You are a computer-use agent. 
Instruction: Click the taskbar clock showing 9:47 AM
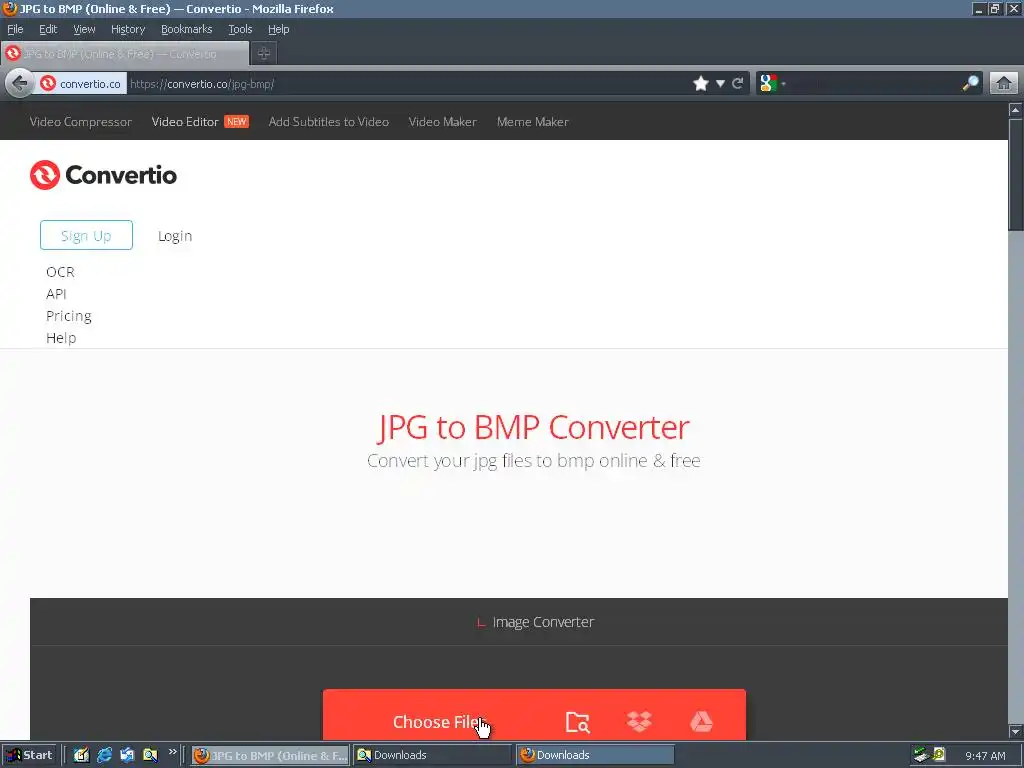tap(985, 756)
